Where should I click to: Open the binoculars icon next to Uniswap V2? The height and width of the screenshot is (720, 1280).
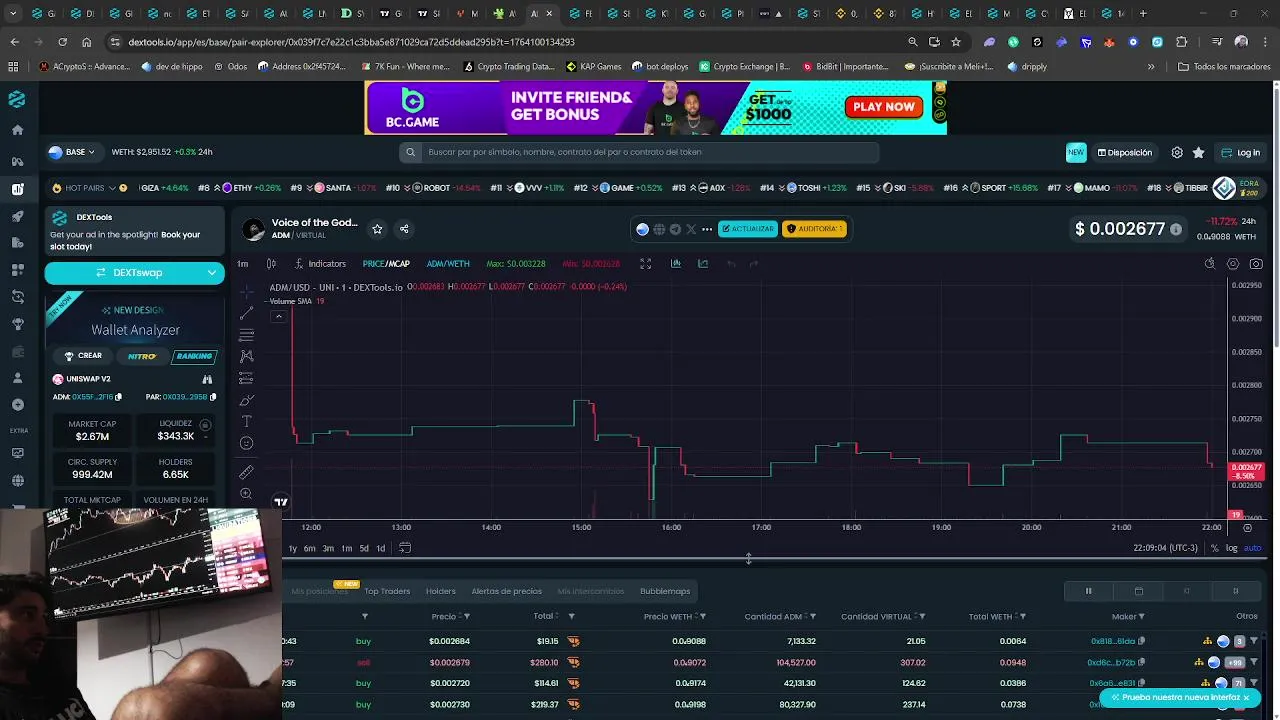click(x=207, y=379)
